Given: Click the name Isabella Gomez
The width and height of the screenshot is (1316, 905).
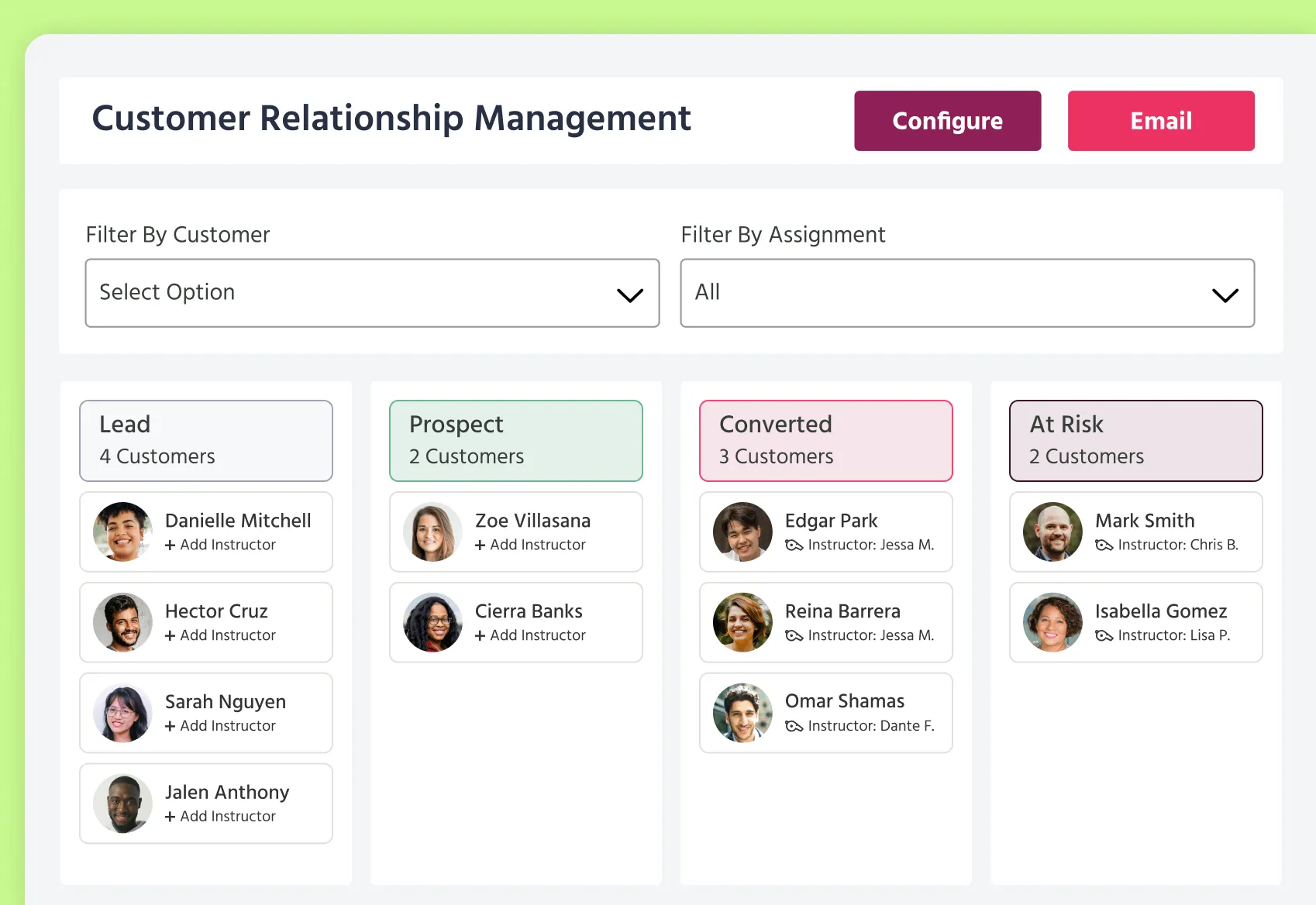Looking at the screenshot, I should pos(1161,611).
